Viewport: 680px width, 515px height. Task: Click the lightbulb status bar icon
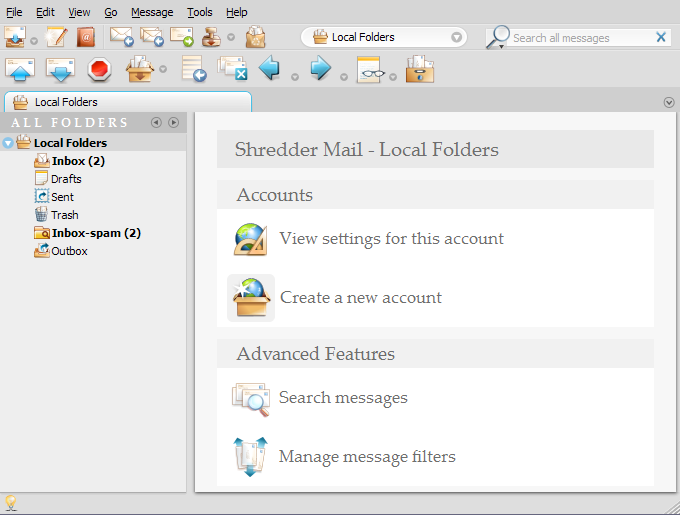tap(10, 503)
